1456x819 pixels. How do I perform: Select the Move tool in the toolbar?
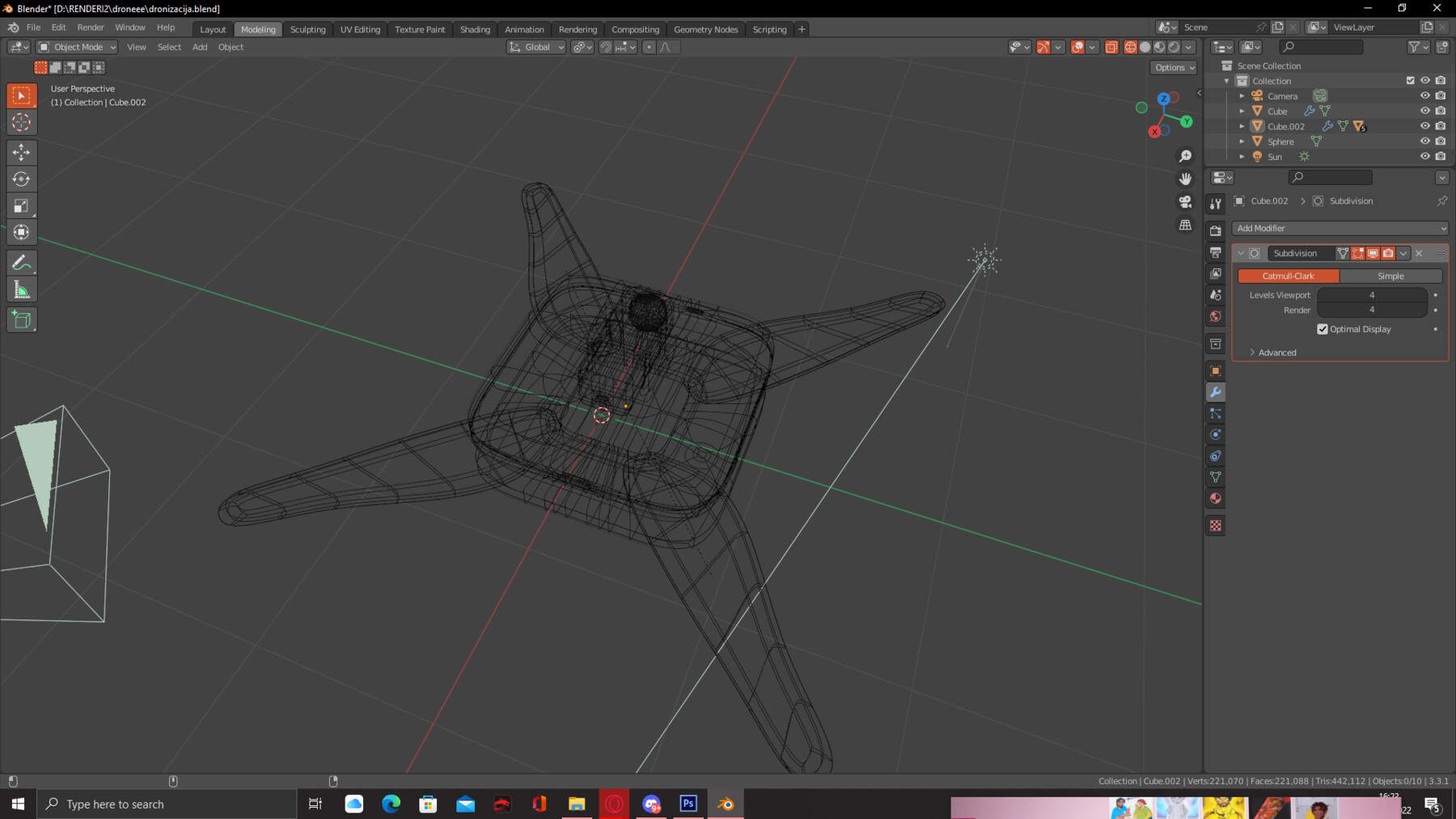pyautogui.click(x=22, y=152)
